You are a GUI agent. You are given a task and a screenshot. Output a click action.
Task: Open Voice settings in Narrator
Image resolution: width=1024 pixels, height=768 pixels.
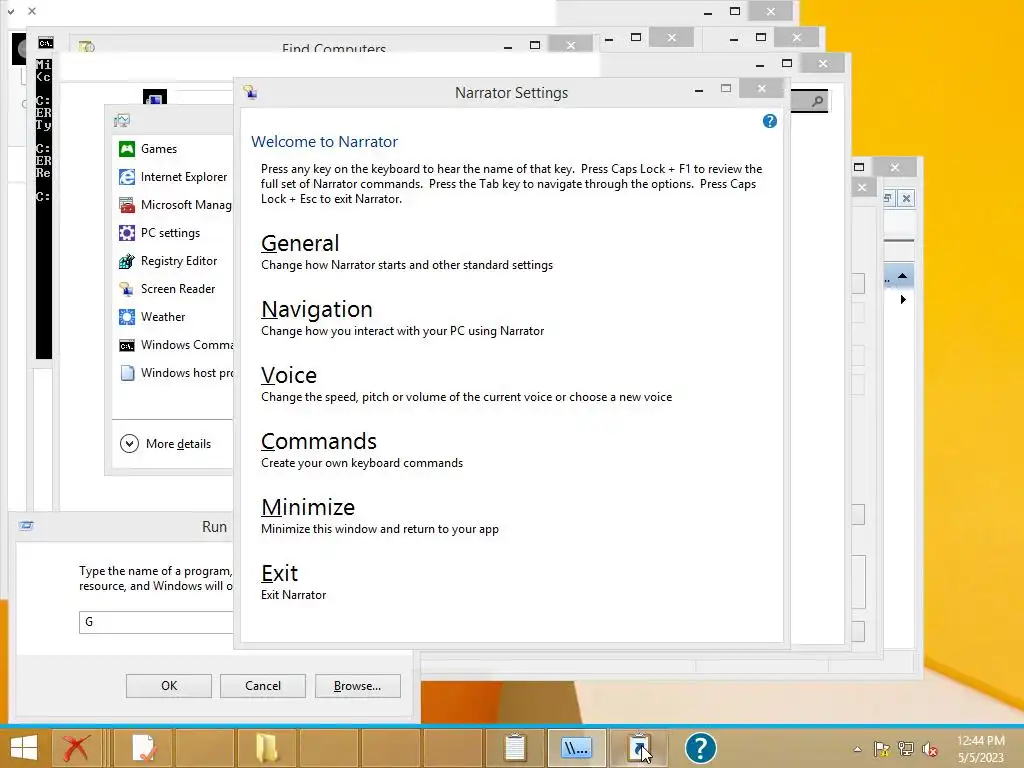pyautogui.click(x=289, y=375)
